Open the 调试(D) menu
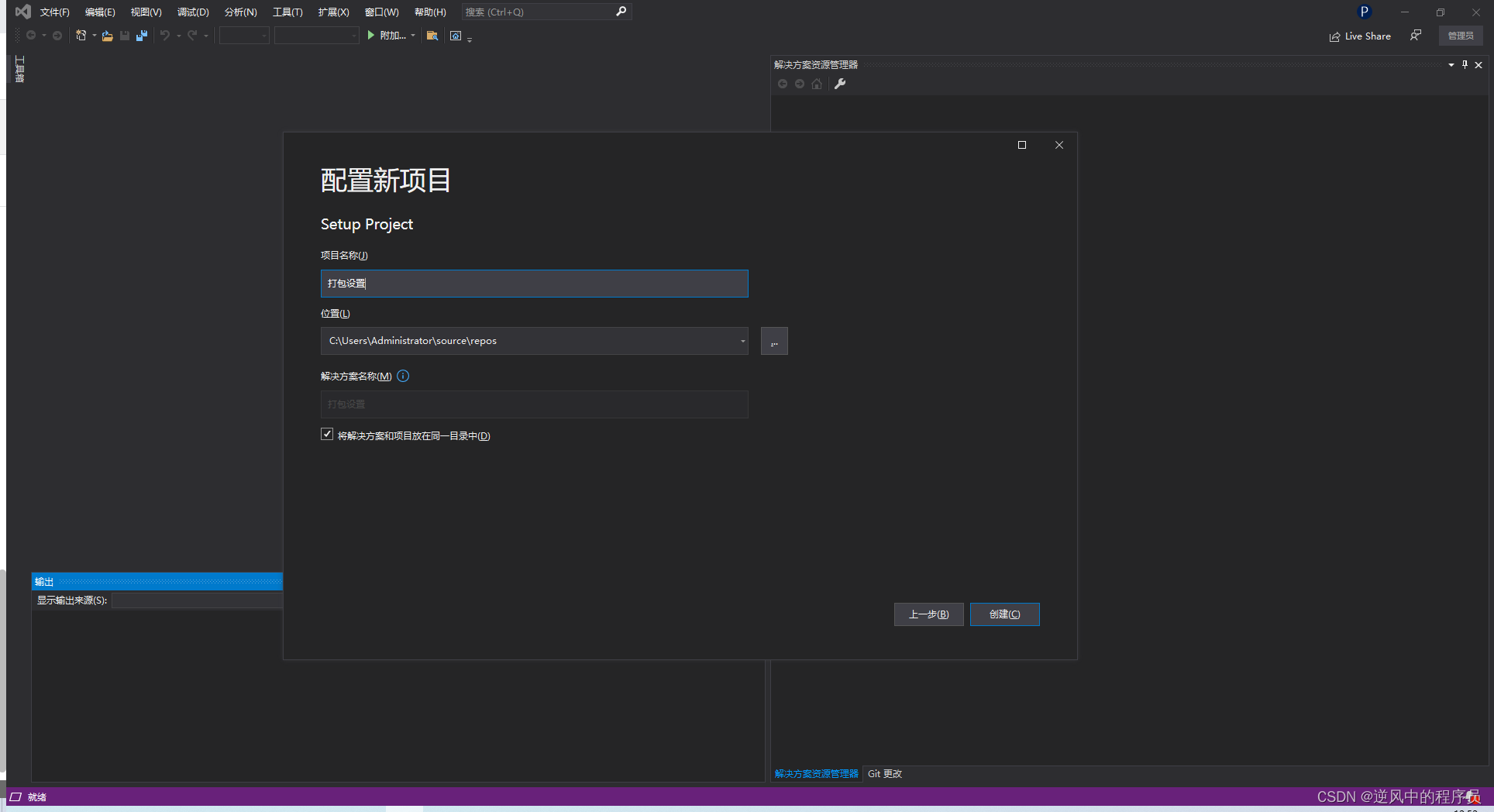This screenshot has width=1494, height=812. tap(193, 12)
